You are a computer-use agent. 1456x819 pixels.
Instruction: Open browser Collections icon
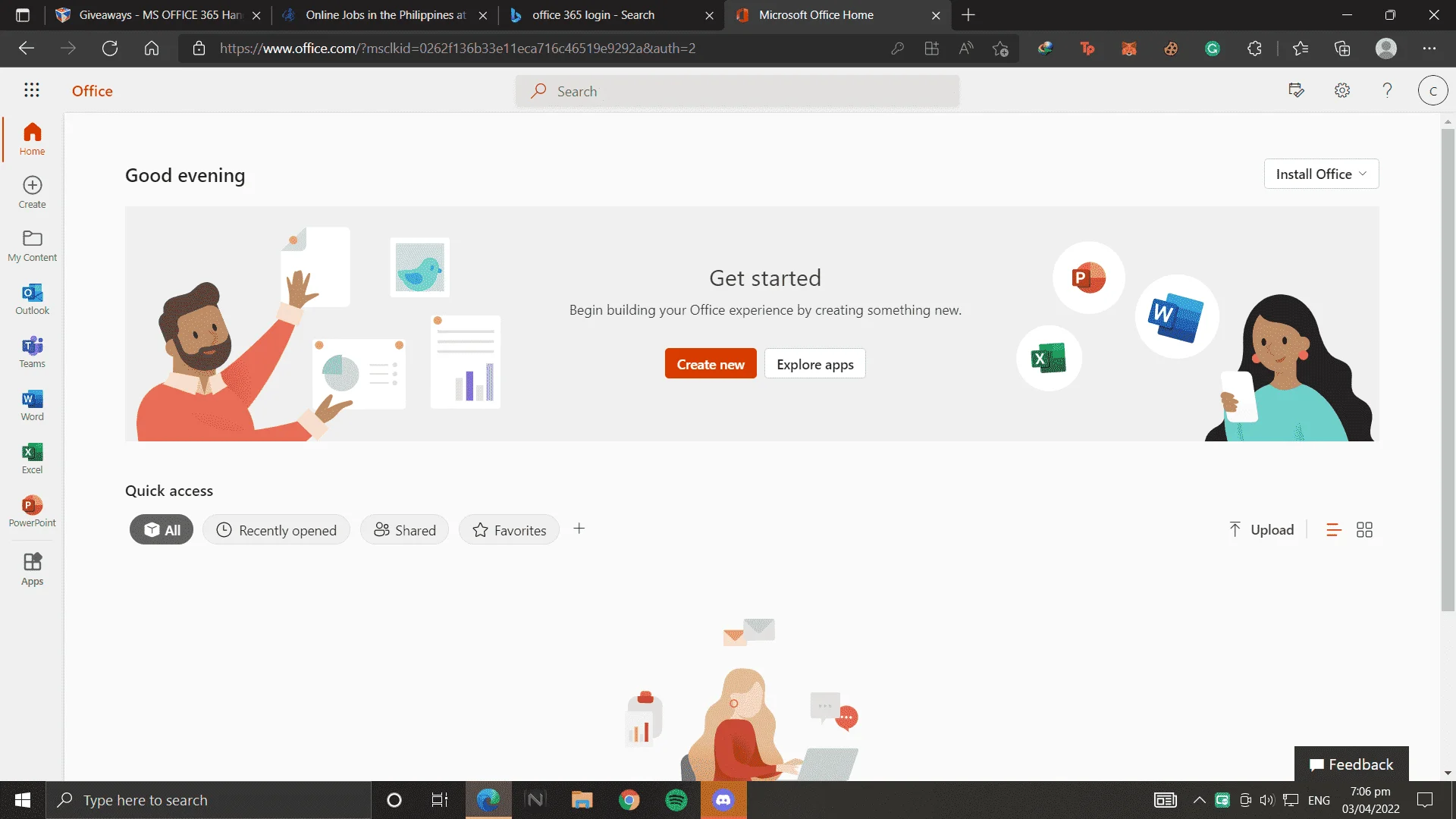(1342, 49)
